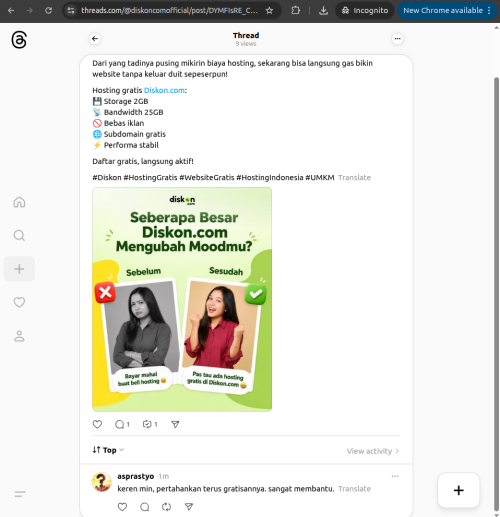Open View activity
Screen dimensions: 500x517
(373, 451)
